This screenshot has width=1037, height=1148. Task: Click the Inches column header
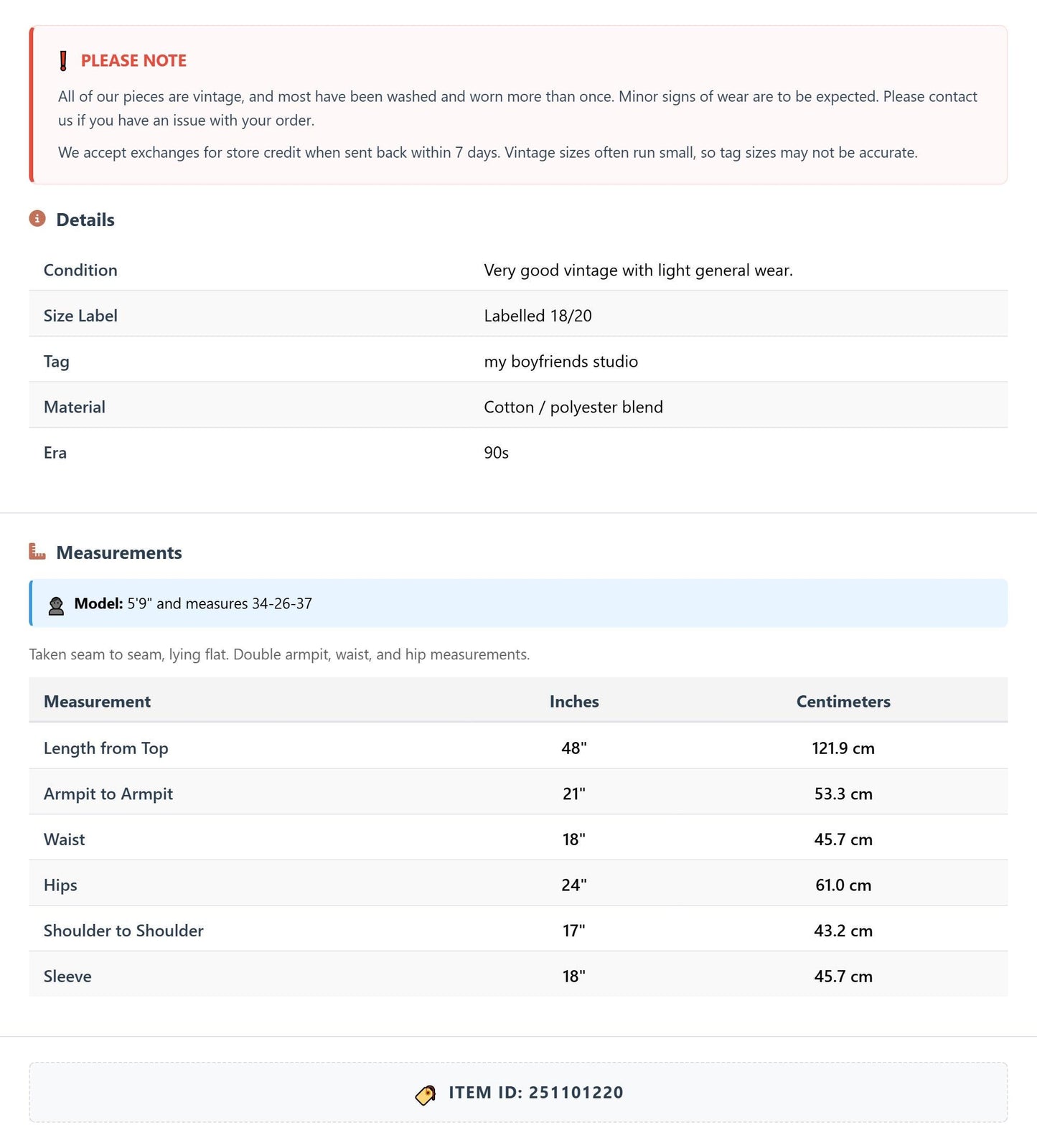(x=574, y=702)
